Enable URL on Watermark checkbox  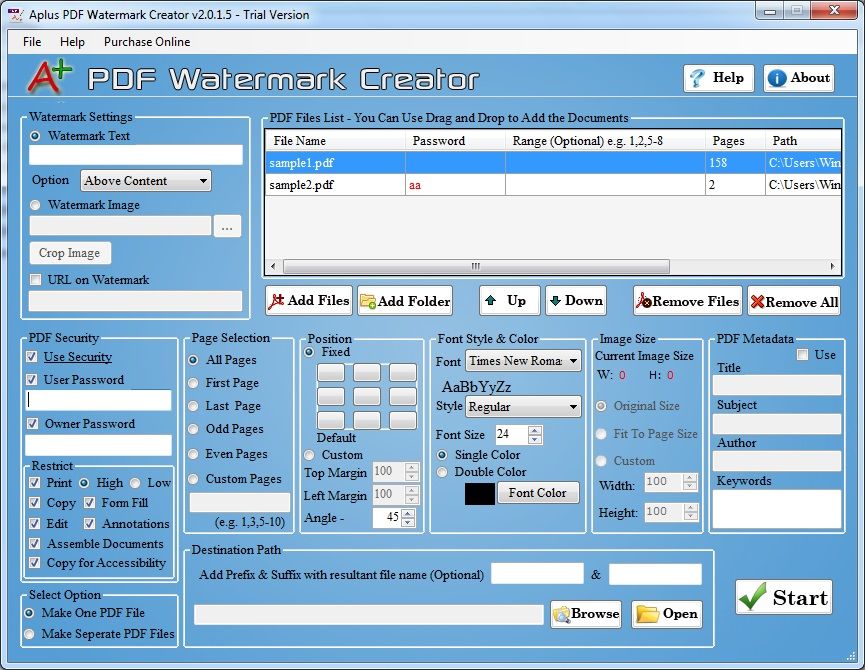tap(36, 280)
